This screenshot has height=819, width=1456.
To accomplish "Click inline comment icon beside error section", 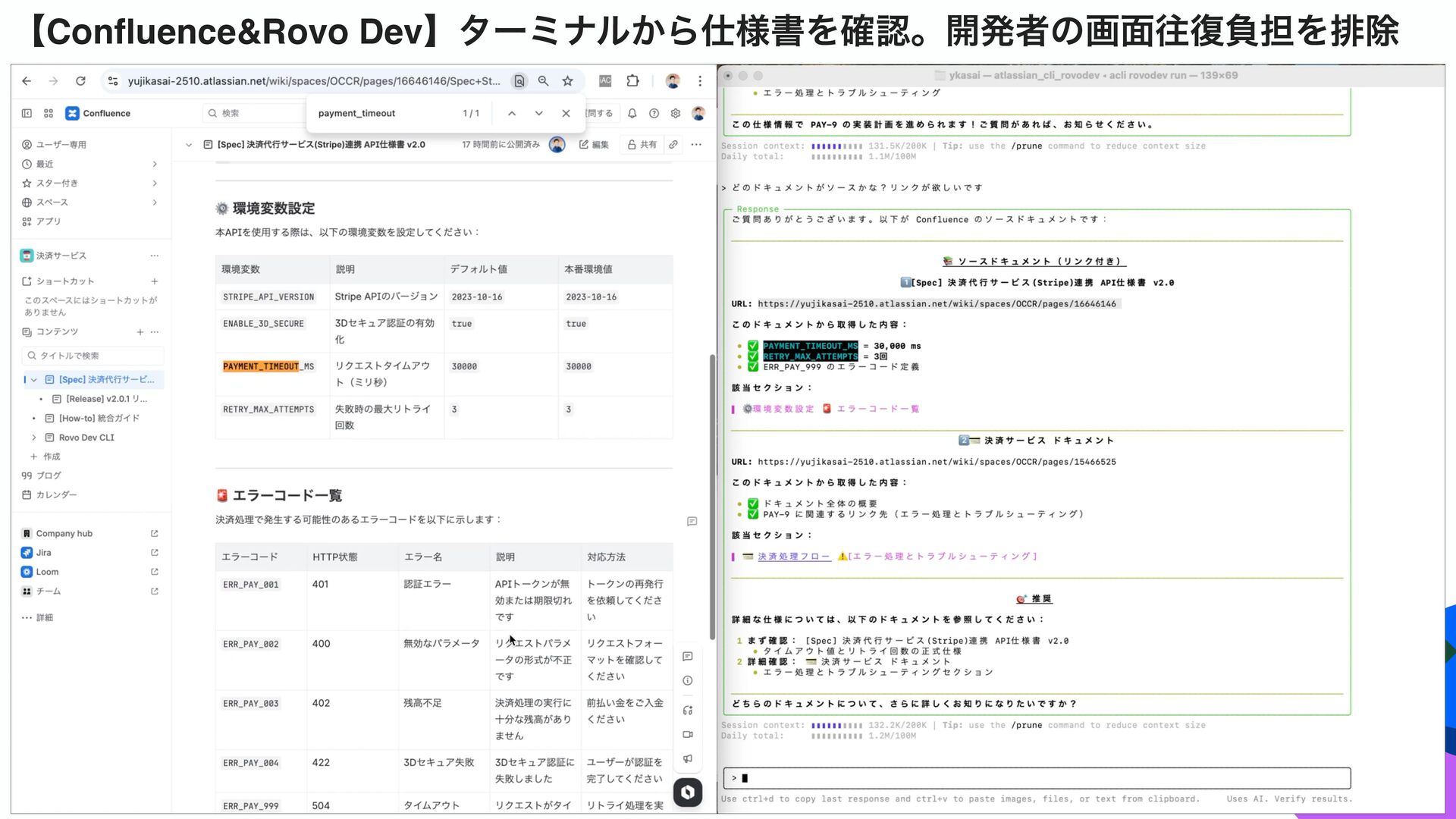I will click(692, 522).
